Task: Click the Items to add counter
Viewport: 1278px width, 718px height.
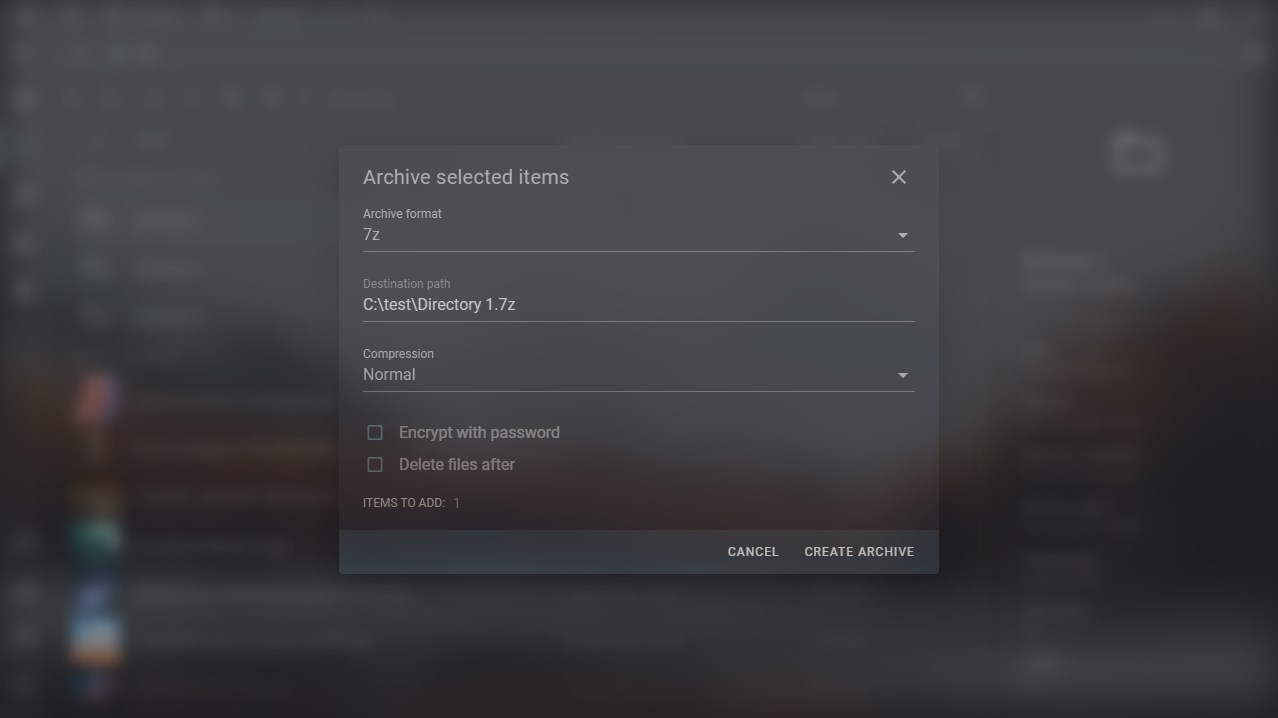Action: (x=411, y=503)
